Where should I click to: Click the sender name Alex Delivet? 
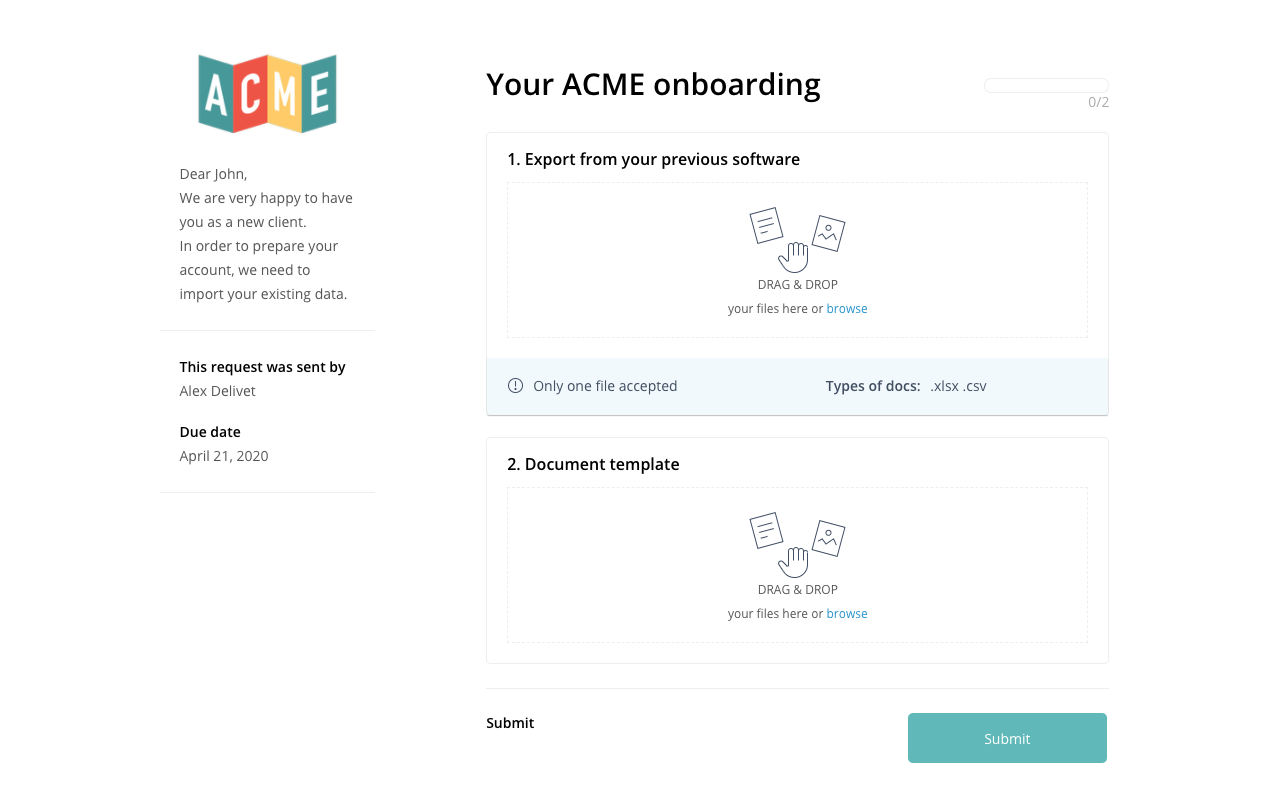[217, 391]
